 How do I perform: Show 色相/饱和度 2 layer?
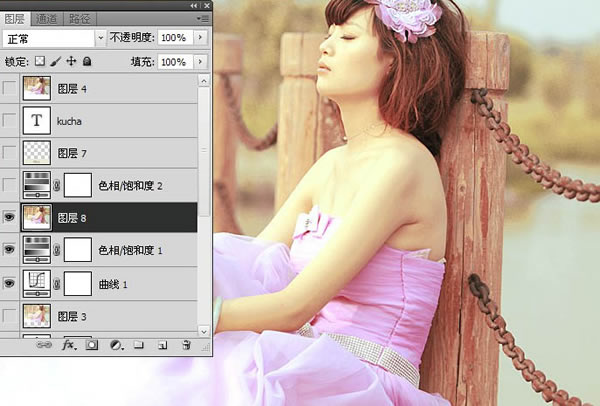[9, 185]
